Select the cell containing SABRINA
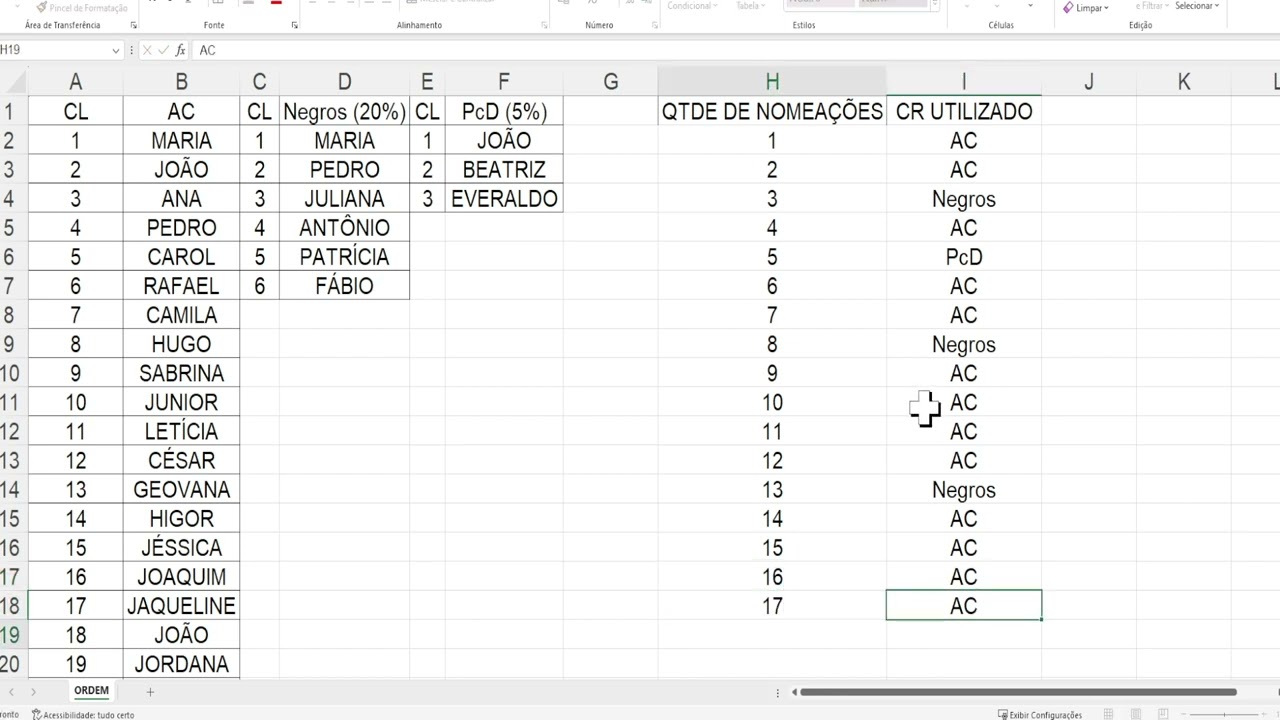The height and width of the screenshot is (720, 1280). [181, 373]
